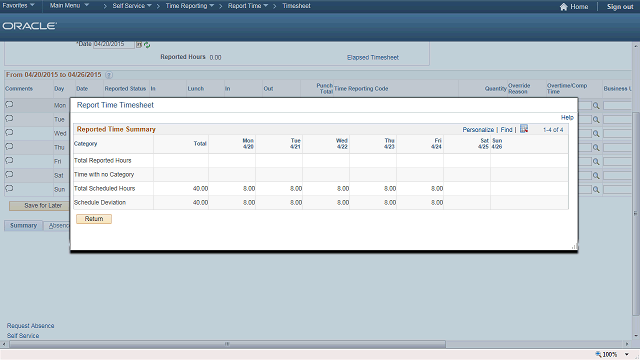Click the download grid icon in Reported Time Summary
Screen dimensions: 640x360
click(x=524, y=129)
